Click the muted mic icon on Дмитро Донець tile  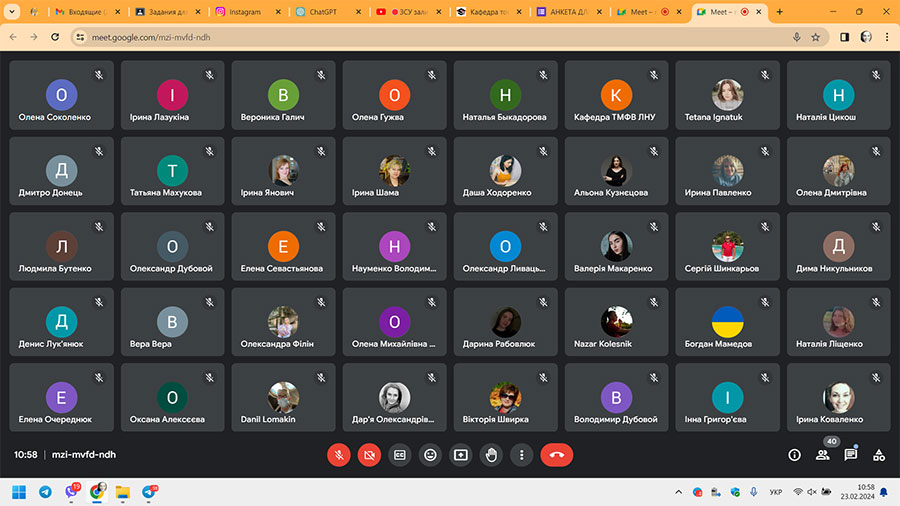pos(99,151)
